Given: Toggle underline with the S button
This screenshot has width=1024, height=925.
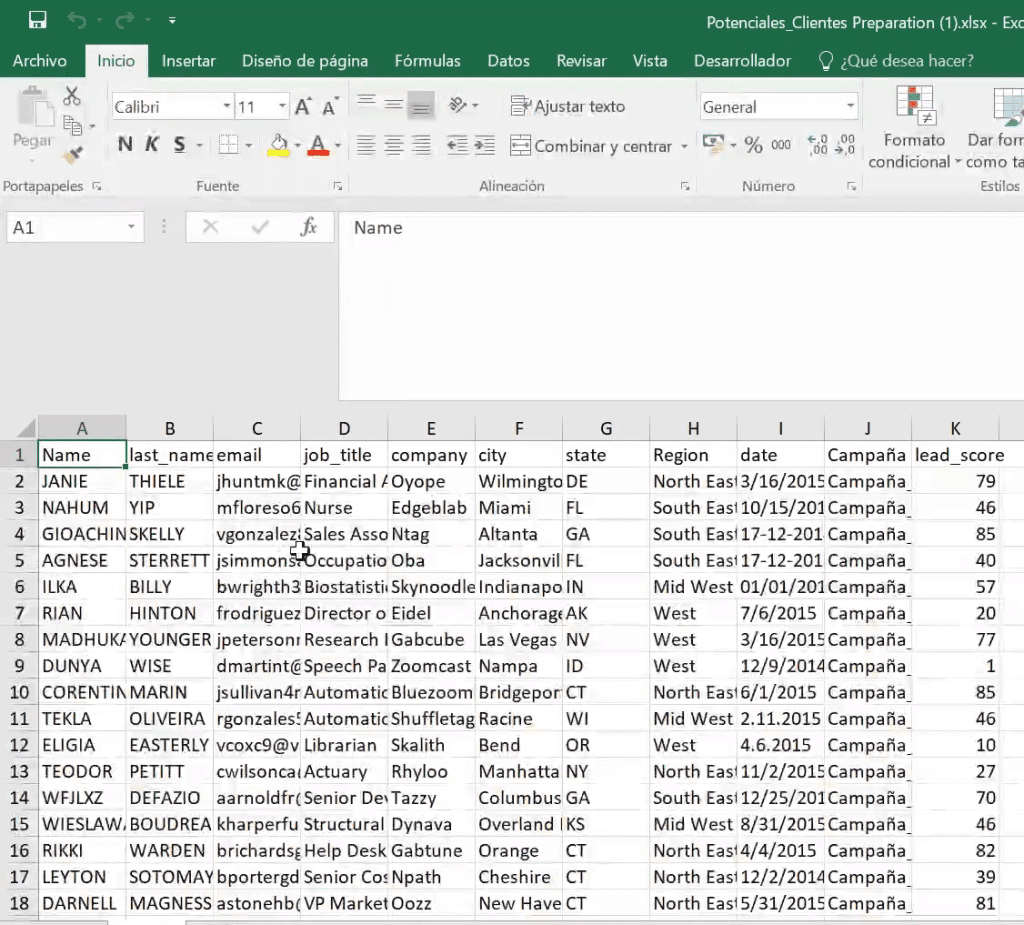Looking at the screenshot, I should point(180,144).
